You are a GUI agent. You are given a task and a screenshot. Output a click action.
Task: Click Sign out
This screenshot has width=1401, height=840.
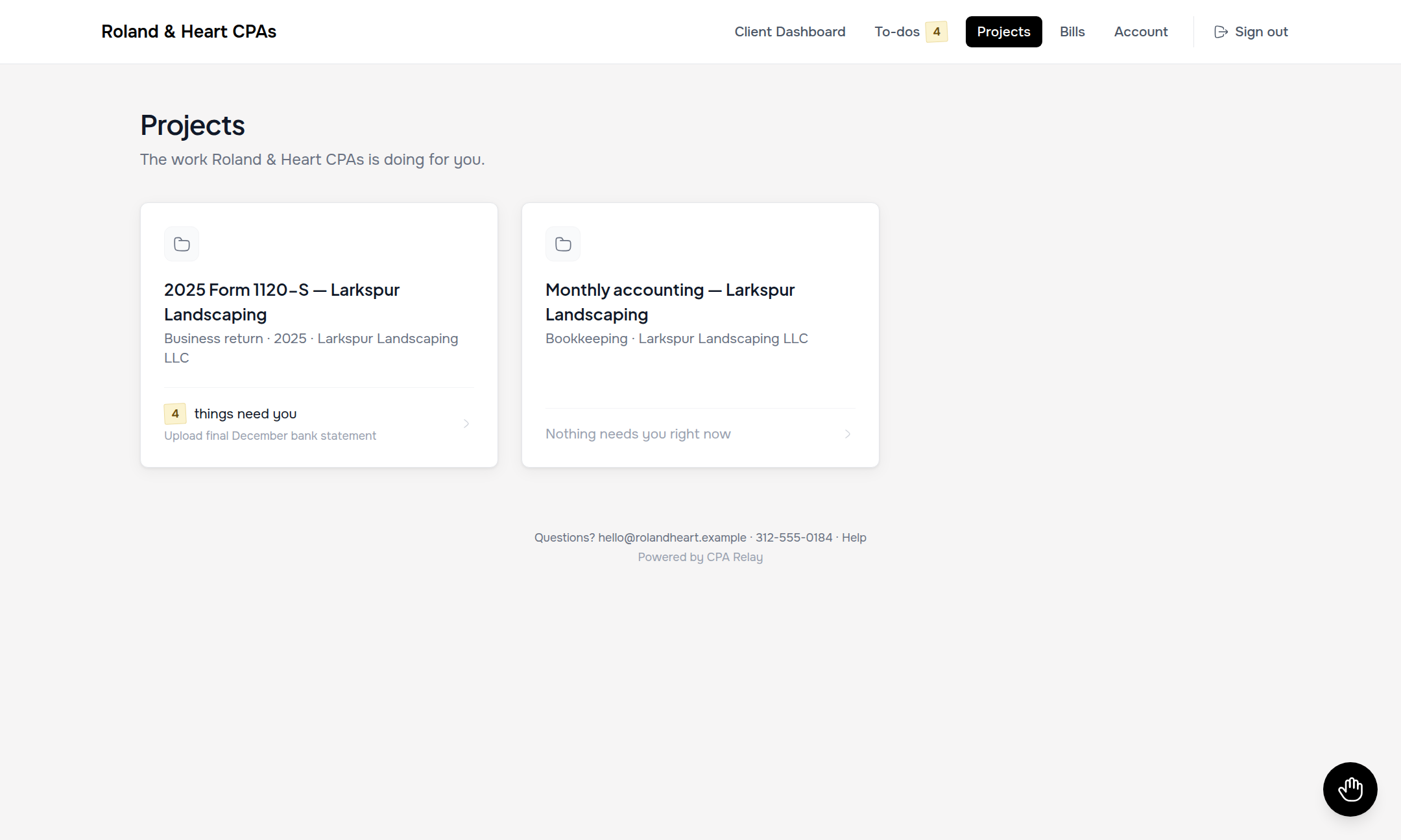tap(1251, 32)
